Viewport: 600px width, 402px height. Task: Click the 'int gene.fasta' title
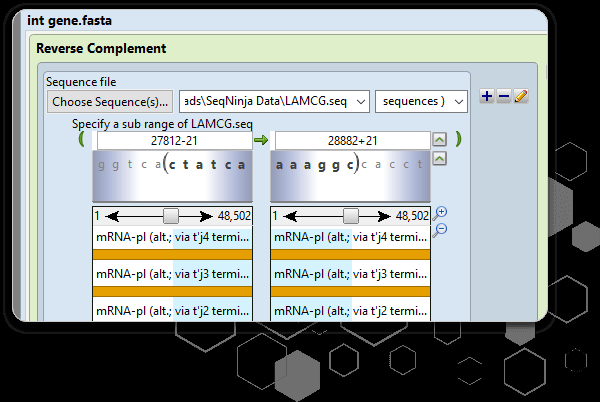[70, 20]
